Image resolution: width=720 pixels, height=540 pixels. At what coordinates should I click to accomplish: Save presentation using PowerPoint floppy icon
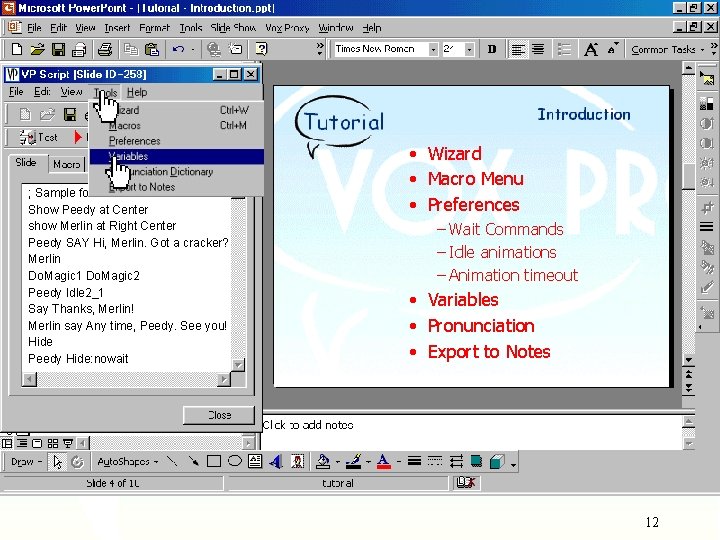58,49
